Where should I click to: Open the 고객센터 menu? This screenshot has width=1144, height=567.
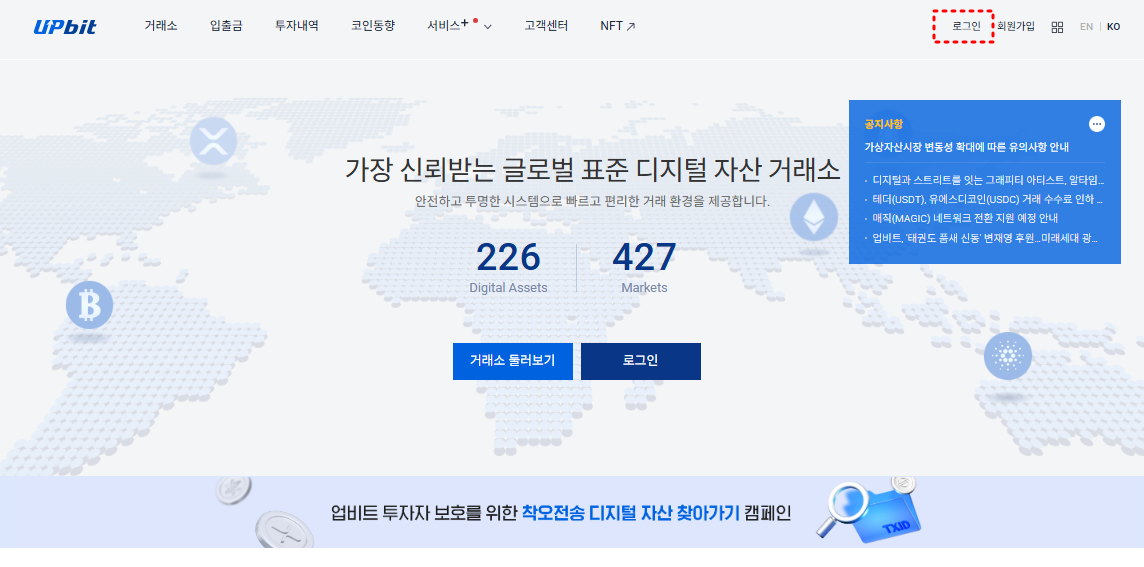546,26
